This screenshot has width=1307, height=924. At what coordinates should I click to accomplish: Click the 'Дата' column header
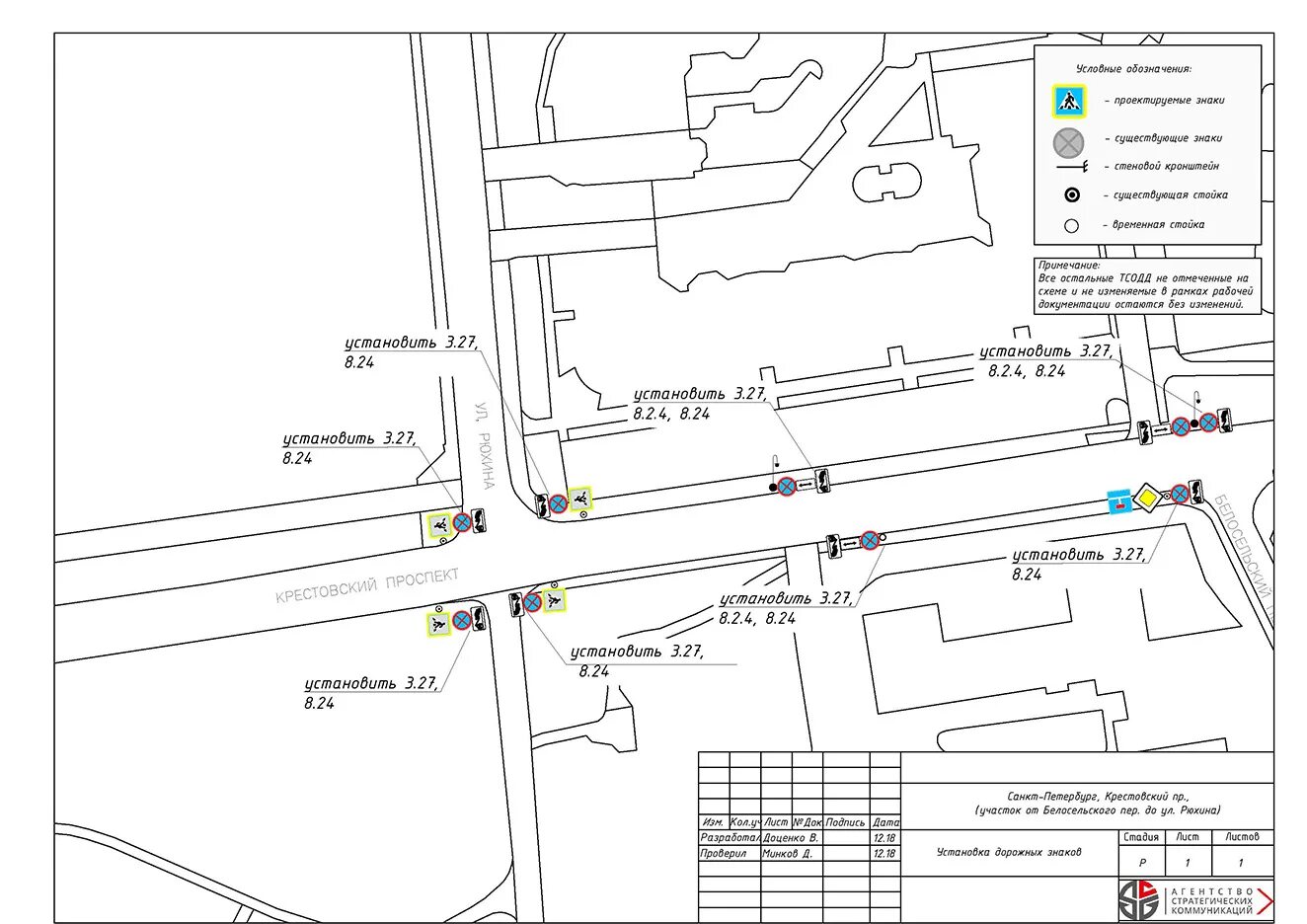[885, 822]
